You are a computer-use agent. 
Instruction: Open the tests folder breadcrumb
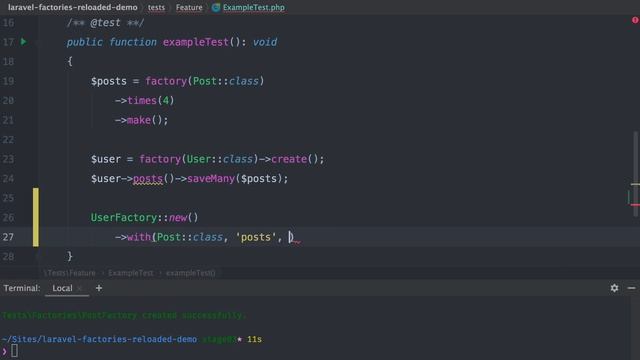[x=156, y=7]
